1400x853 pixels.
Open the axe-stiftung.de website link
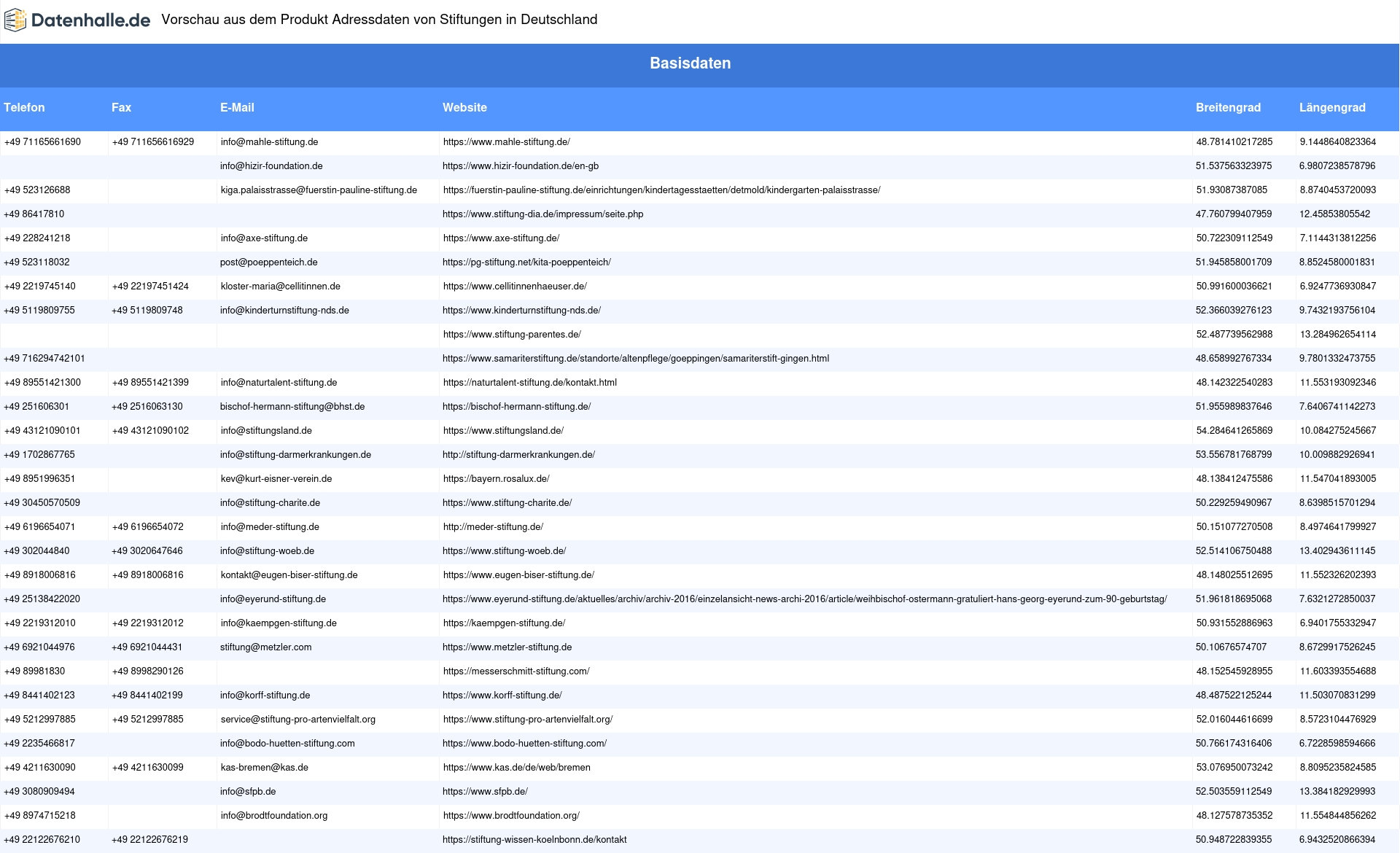501,238
